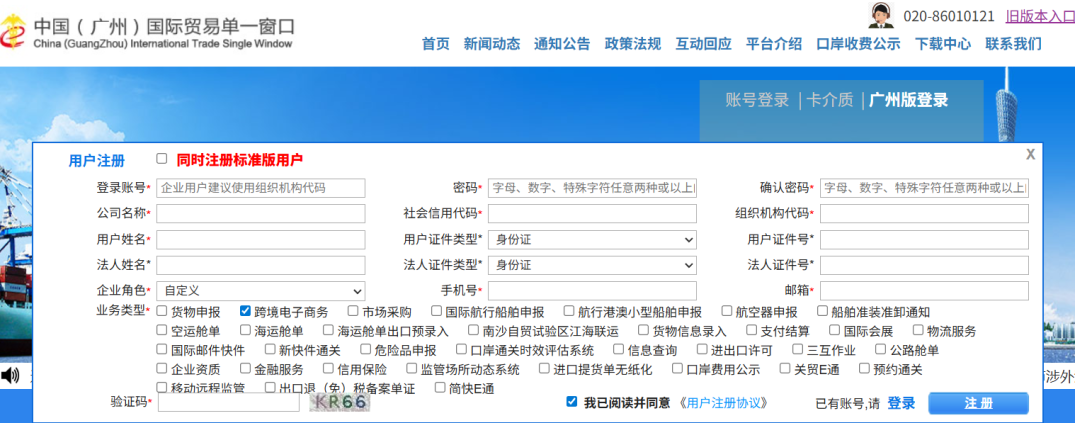Focus the 公司名称 input field
This screenshot has height=423, width=1075.
pos(261,213)
